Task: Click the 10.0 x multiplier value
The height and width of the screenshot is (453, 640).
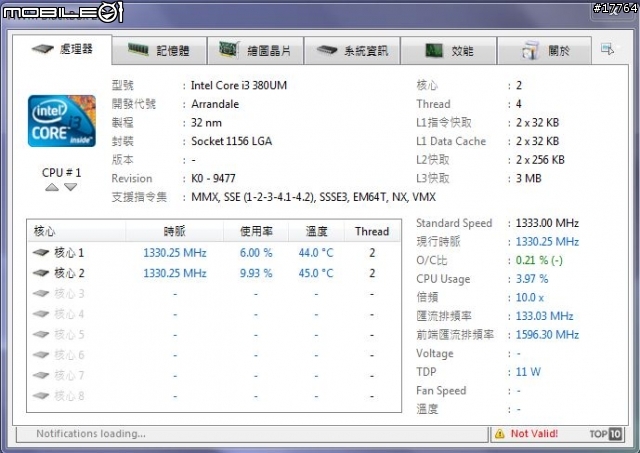Action: [x=529, y=298]
